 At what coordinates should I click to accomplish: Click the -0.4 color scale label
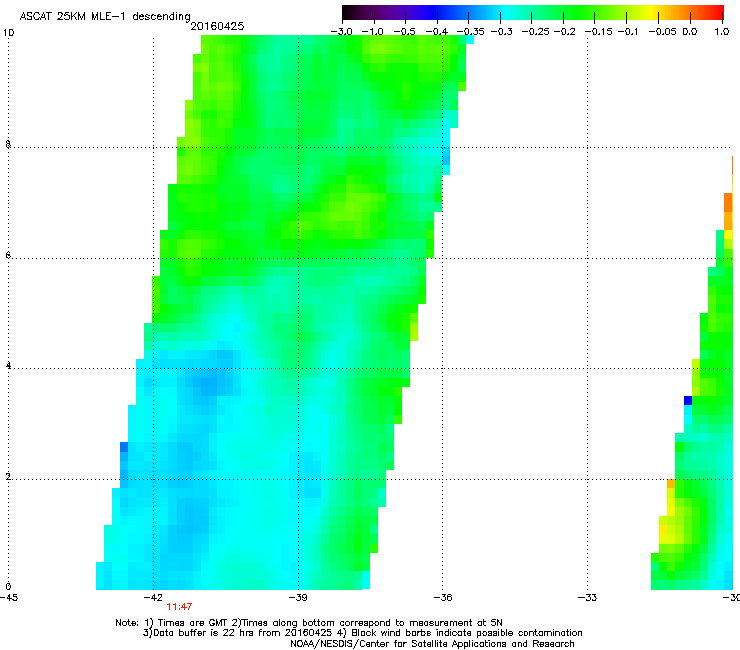pos(437,32)
